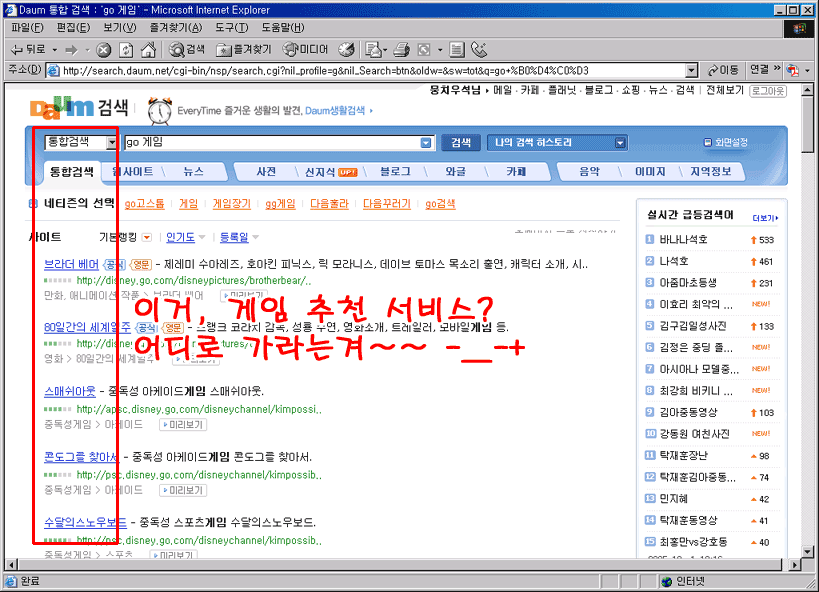
Task: Switch to the 블로그 tab
Action: click(395, 171)
